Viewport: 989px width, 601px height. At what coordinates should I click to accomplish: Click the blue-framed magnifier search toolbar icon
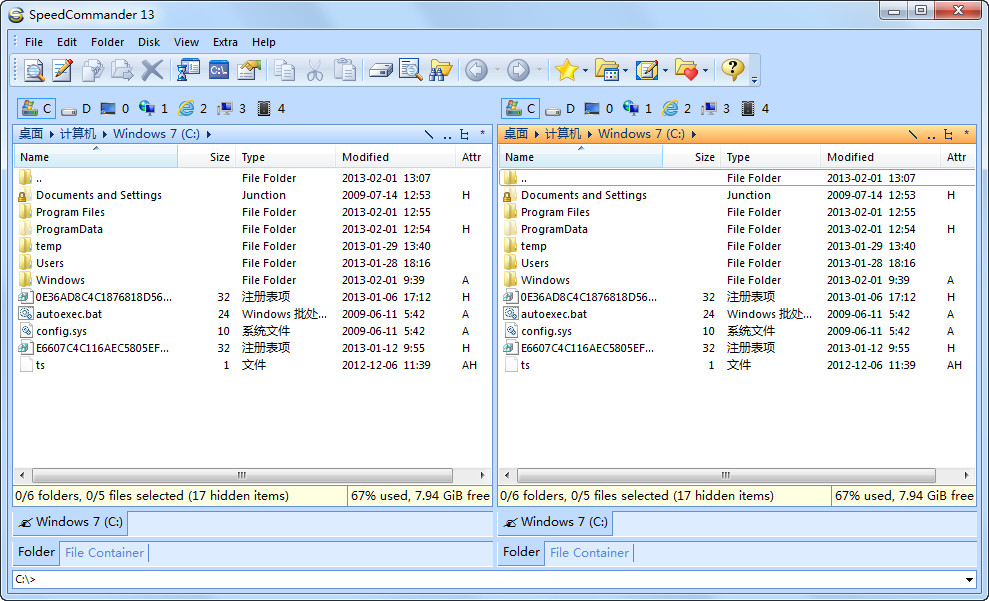(411, 70)
